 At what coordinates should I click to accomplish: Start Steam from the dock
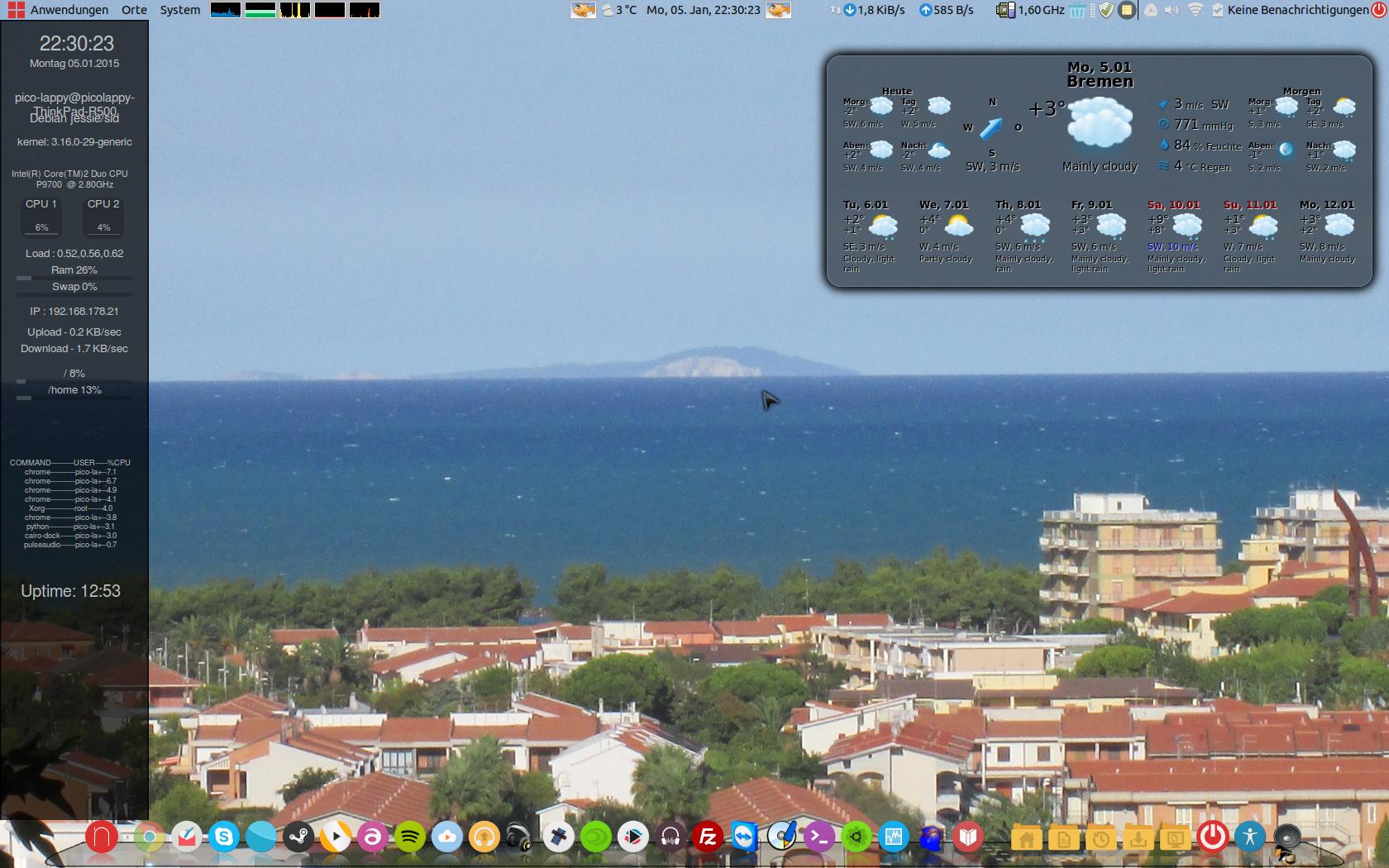tap(298, 837)
